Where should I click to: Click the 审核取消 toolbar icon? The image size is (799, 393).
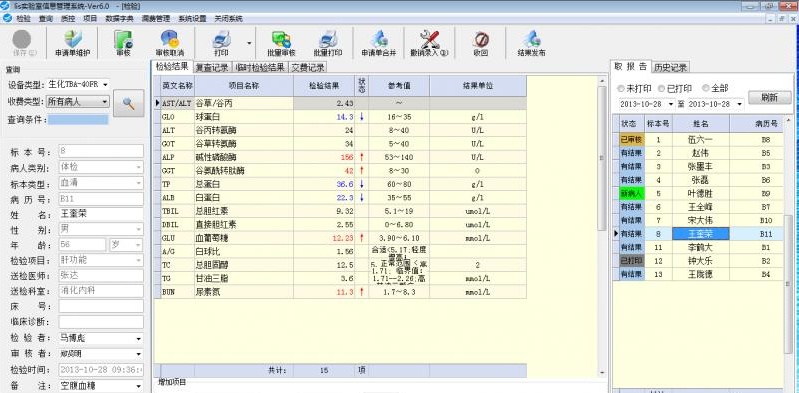click(170, 39)
